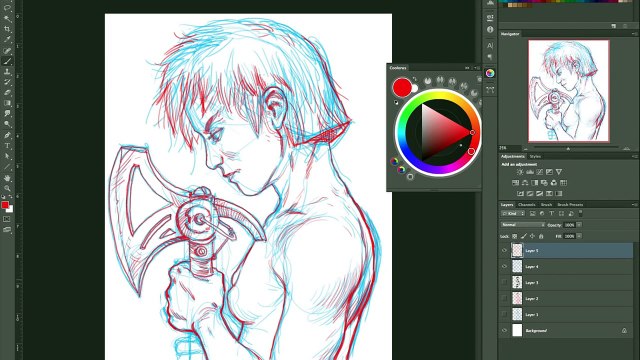Select the Type tool in toolbox
The height and width of the screenshot is (360, 640).
[7, 146]
